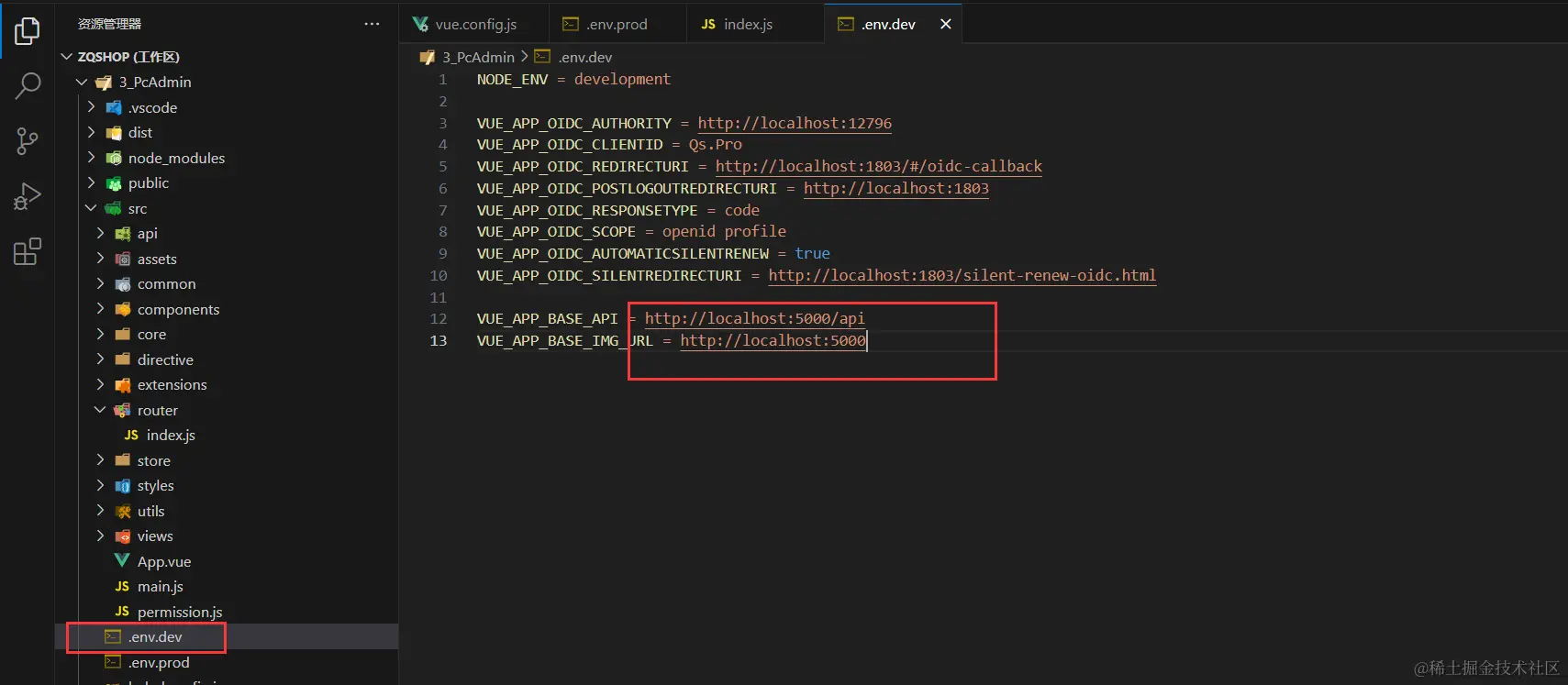
Task: Click the node_modules folder icon
Action: [114, 158]
